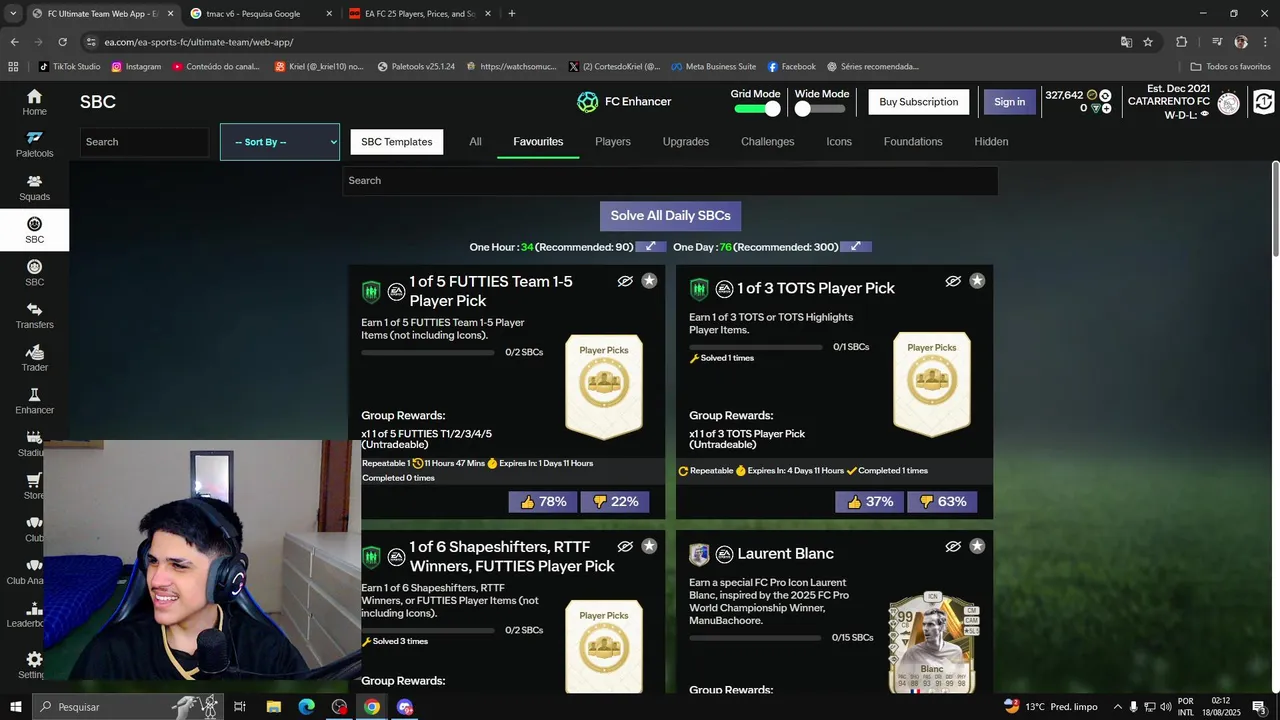Click Buy Subscription button

coord(919,102)
